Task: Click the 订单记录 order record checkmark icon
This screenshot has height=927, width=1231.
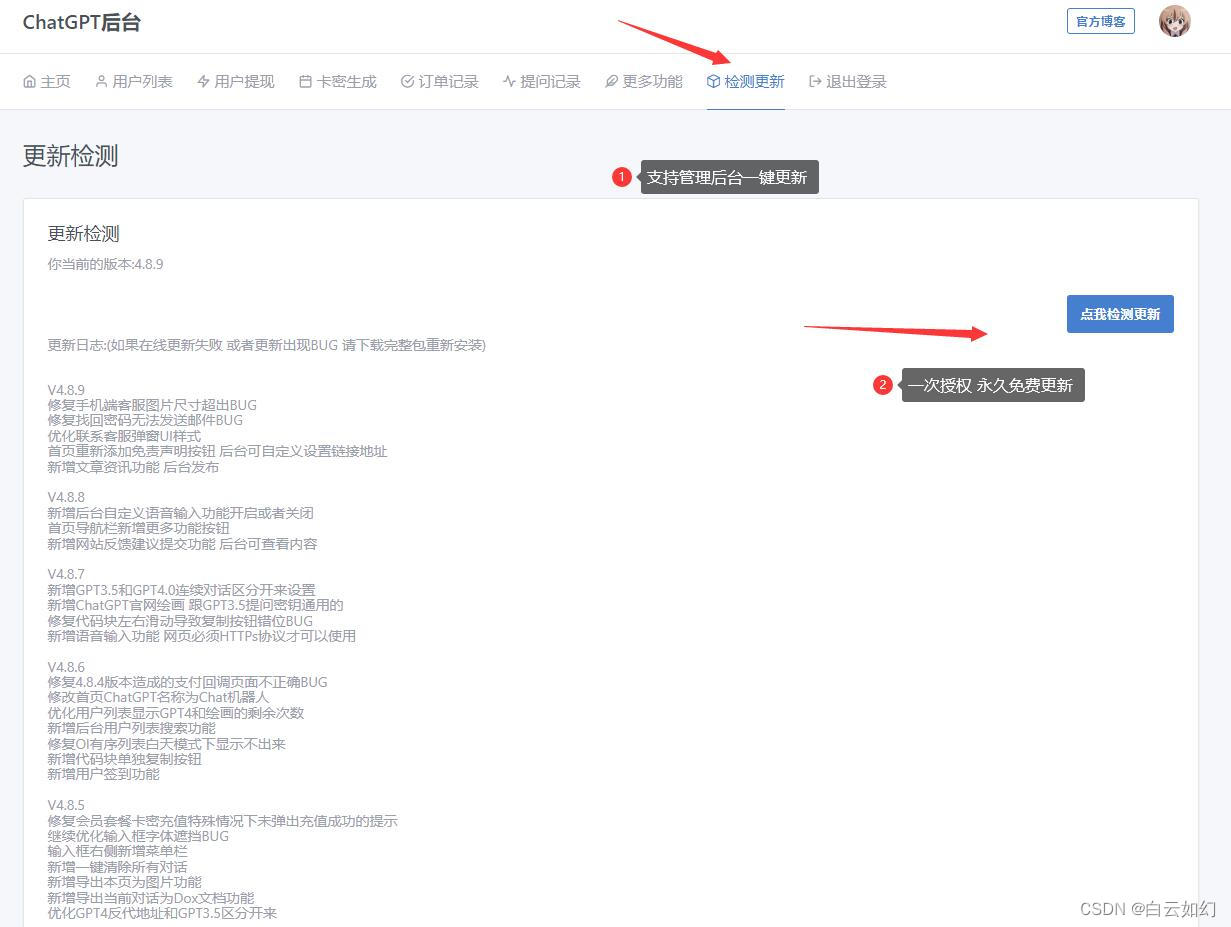Action: point(406,81)
